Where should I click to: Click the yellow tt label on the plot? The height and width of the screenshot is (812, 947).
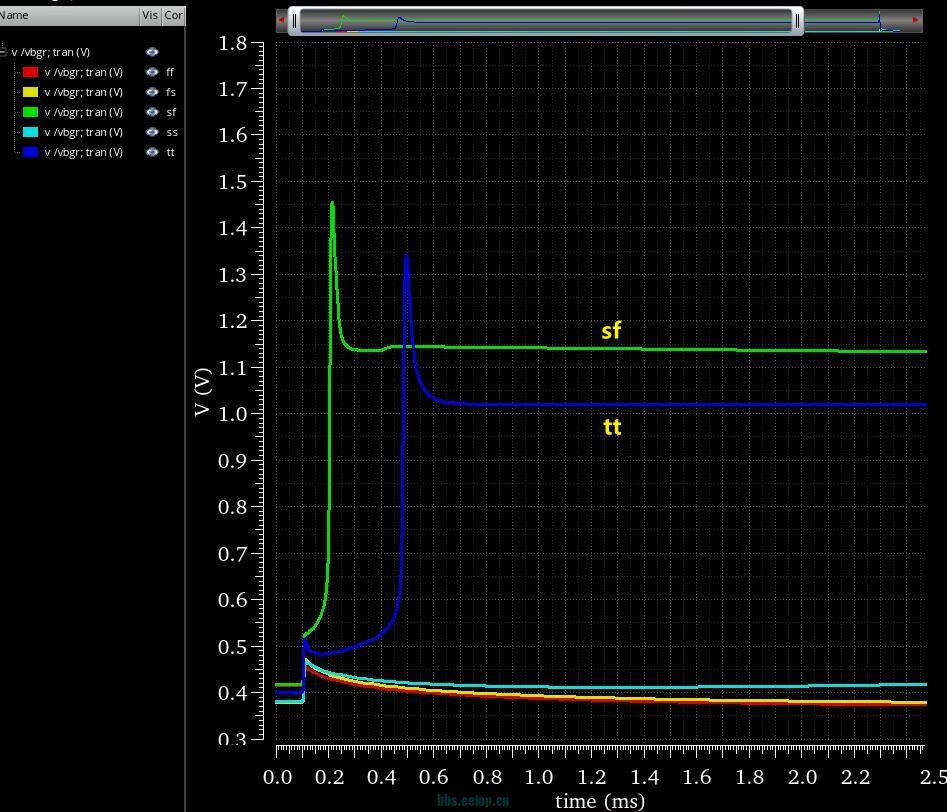click(612, 427)
